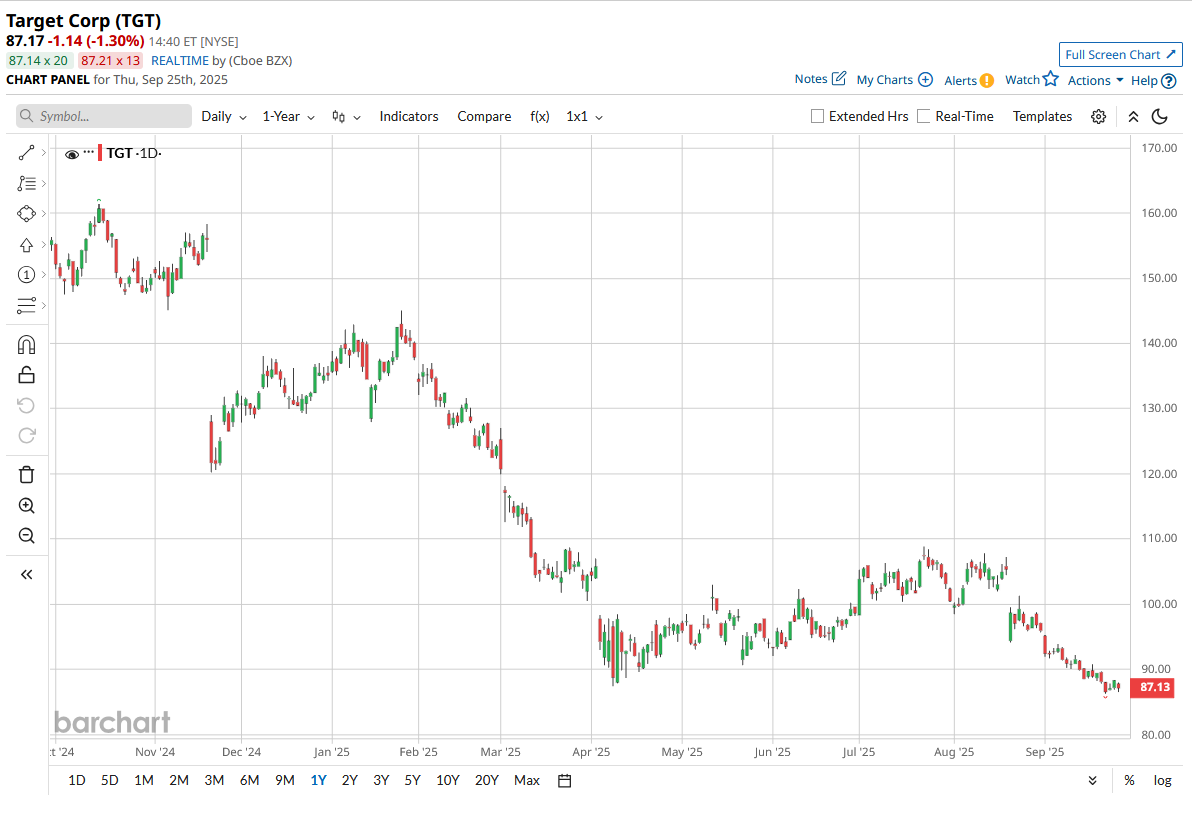Open the Actions dropdown menu
This screenshot has height=817, width=1192.
pos(1095,80)
